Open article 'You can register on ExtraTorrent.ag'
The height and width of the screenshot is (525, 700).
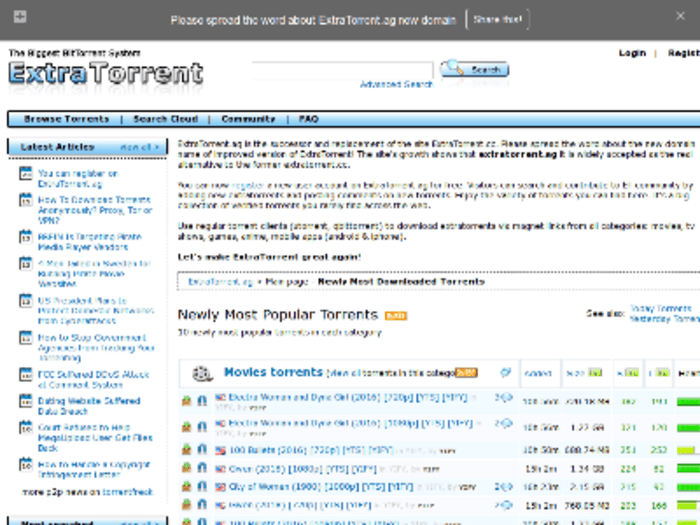point(78,179)
